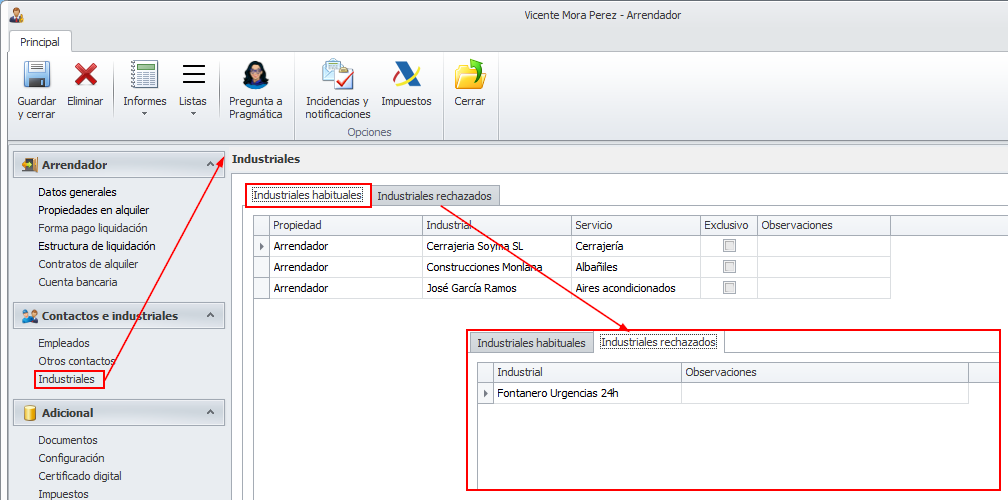
Task: Open Configuración in sidebar
Action: click(71, 458)
